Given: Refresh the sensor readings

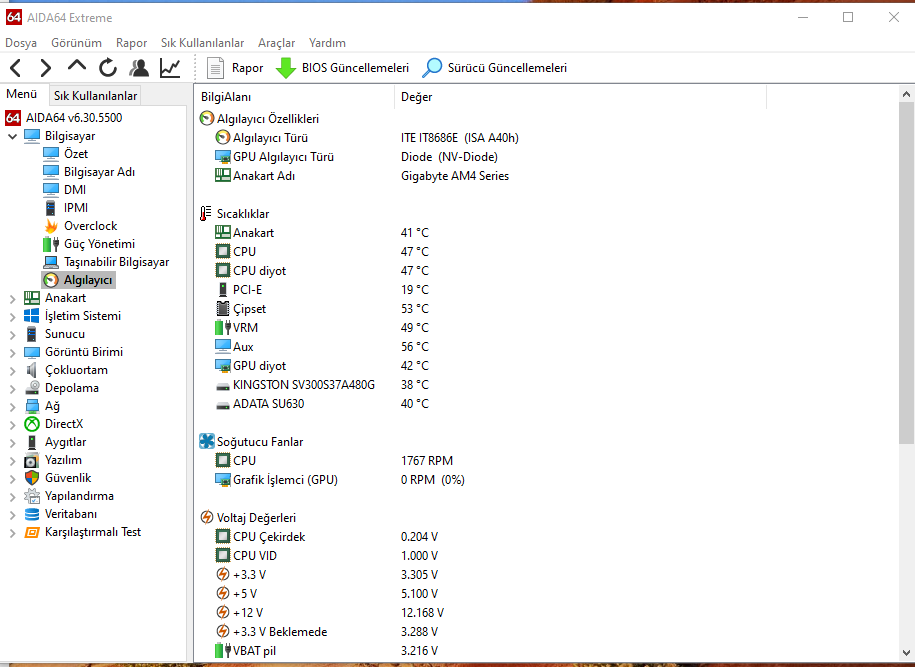Looking at the screenshot, I should (108, 68).
